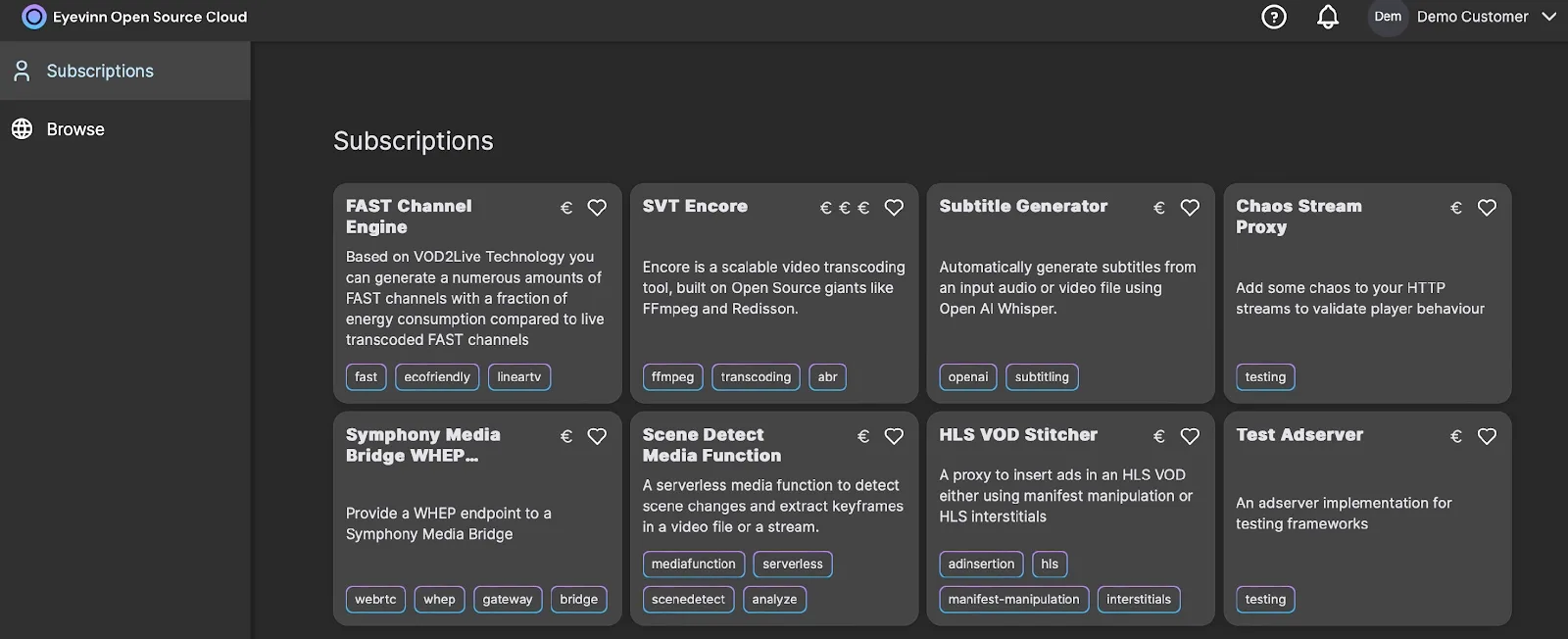Favorite the Symphony Media Bridge WHEP card
The width and height of the screenshot is (1568, 639).
pyautogui.click(x=597, y=436)
